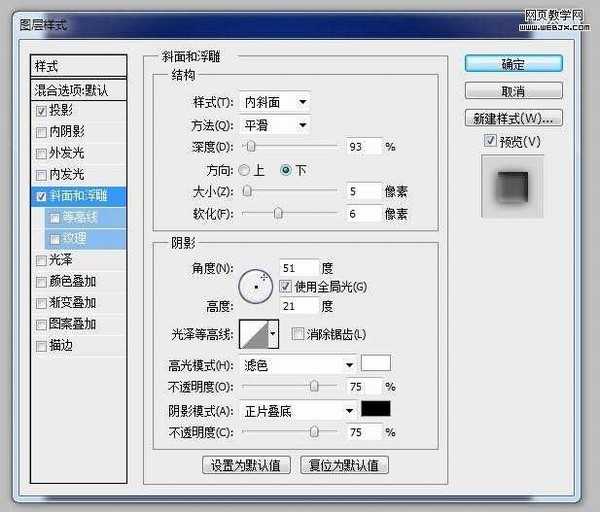Open the 方法 (Technique) 平滑 dropdown
The image size is (600, 512).
point(275,125)
